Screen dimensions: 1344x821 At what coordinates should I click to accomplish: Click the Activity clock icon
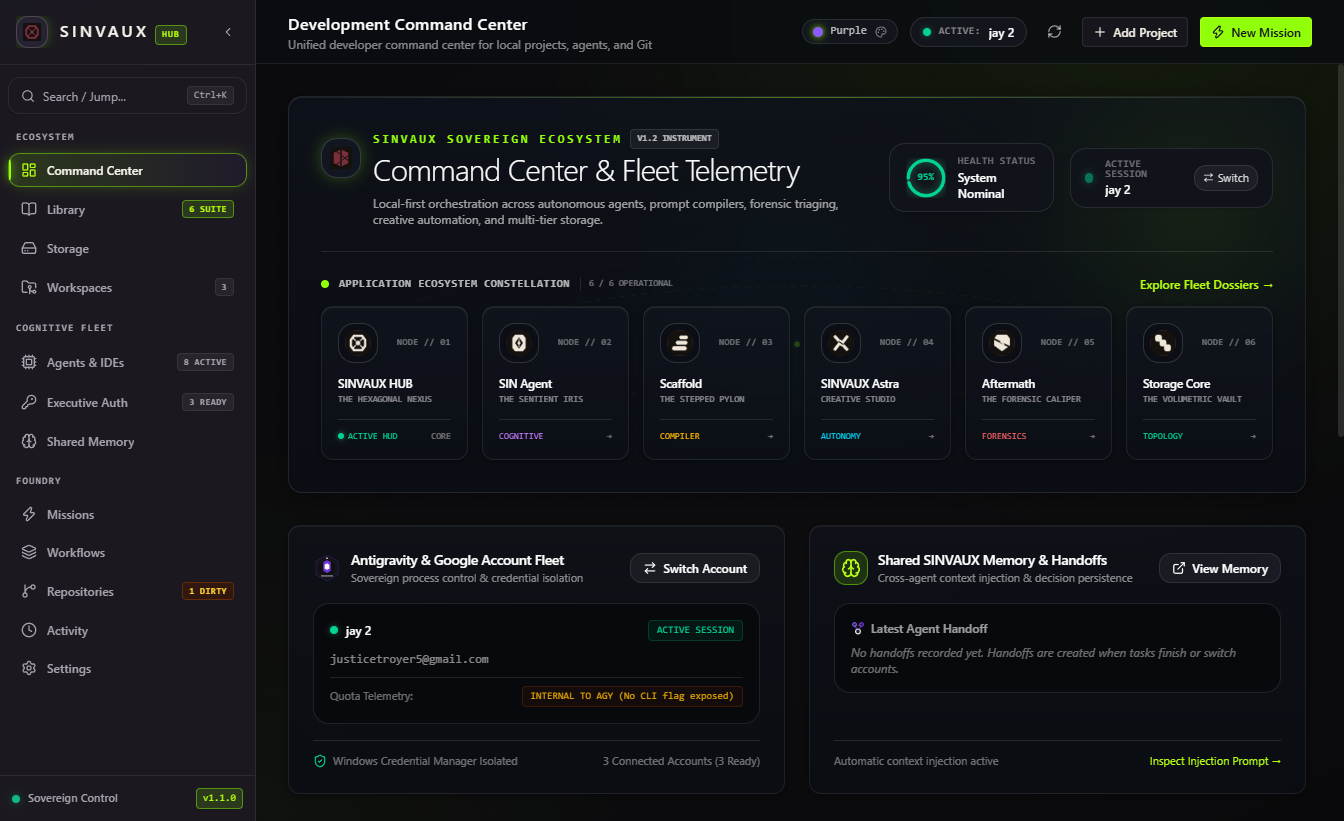click(29, 630)
